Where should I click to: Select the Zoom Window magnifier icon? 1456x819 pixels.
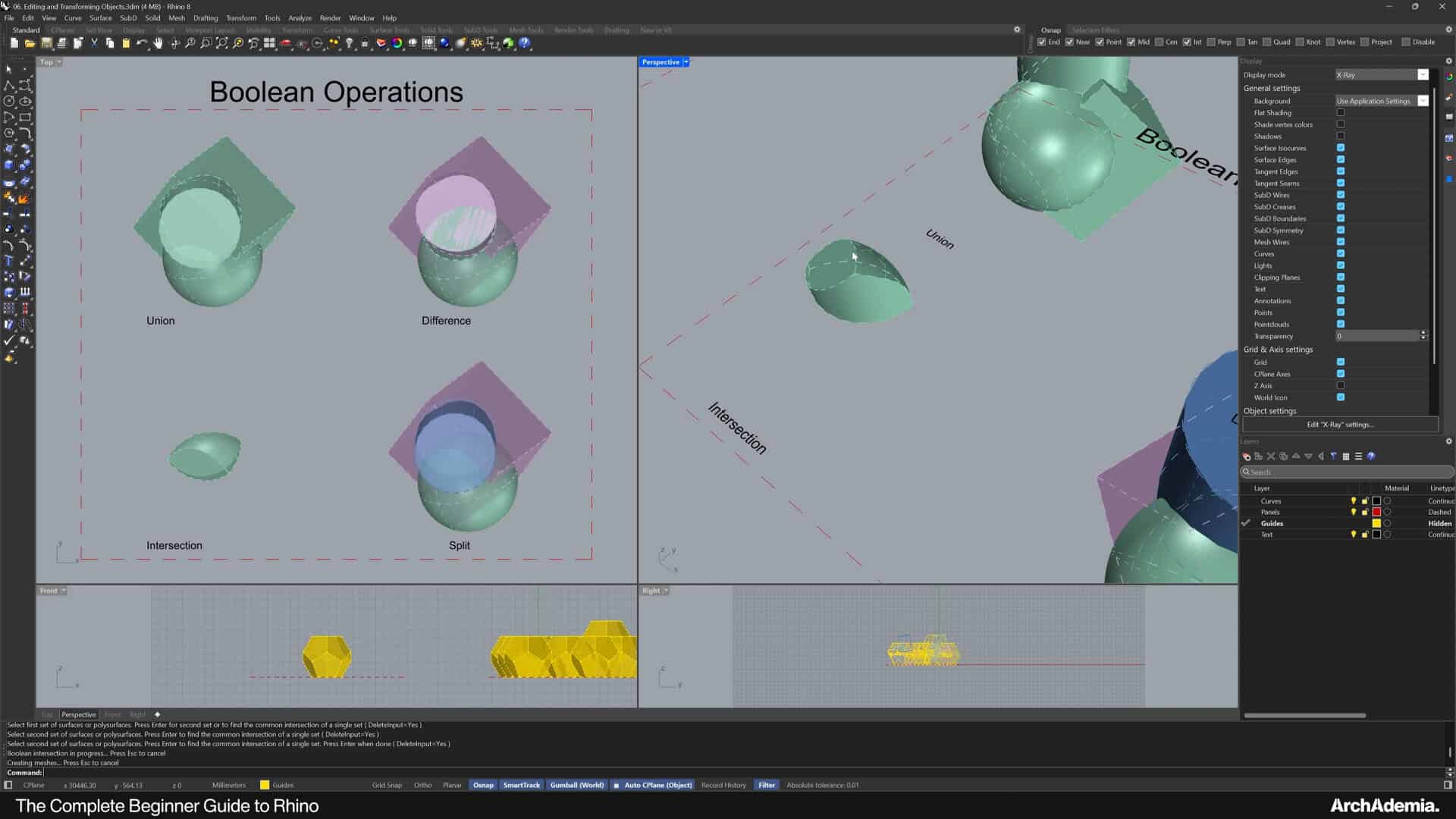point(206,43)
